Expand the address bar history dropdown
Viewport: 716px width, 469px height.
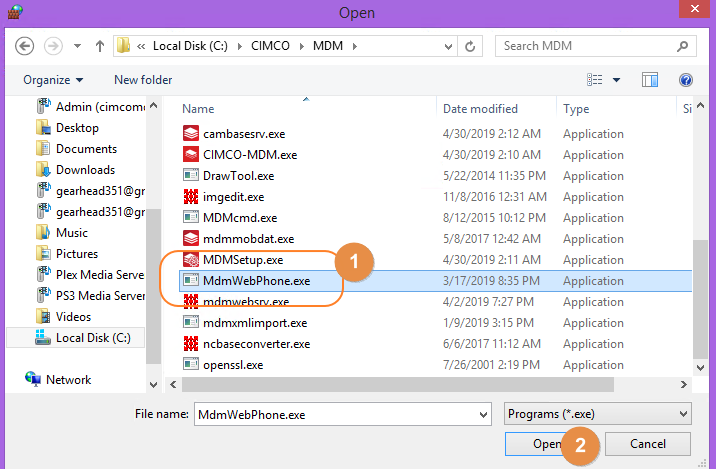[448, 47]
